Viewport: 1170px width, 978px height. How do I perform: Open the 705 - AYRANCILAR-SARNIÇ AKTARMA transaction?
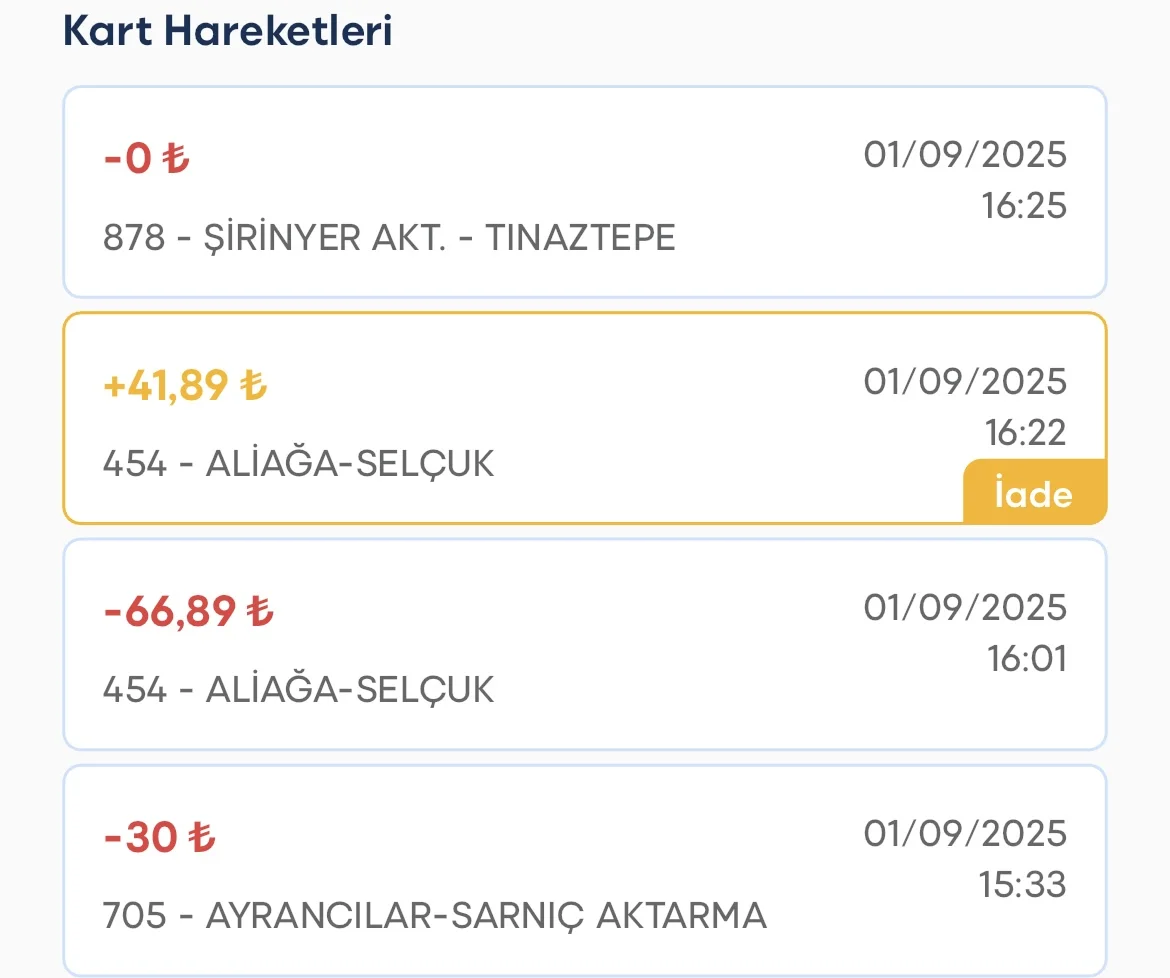point(434,916)
